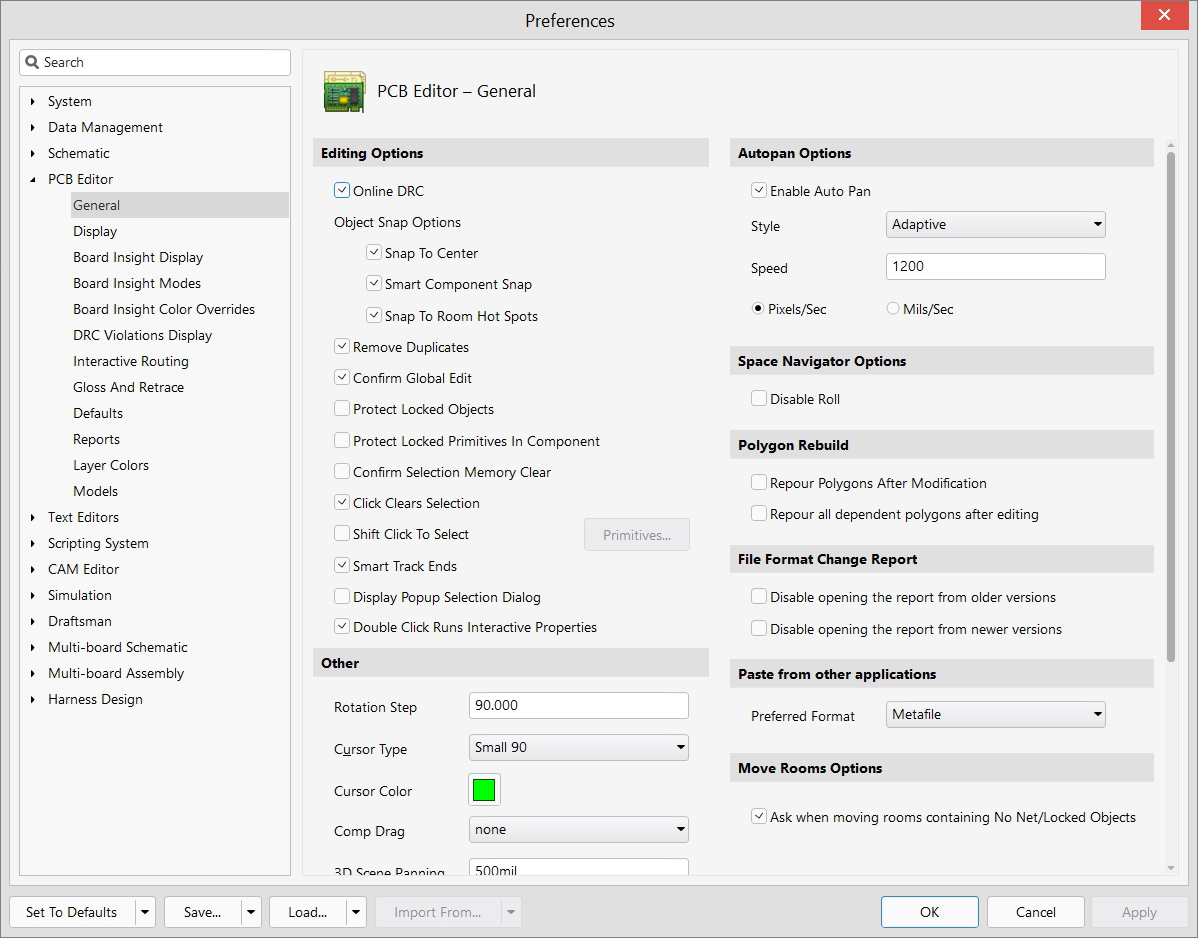Collapse the PCB Editor node
This screenshot has width=1198, height=938.
click(33, 180)
